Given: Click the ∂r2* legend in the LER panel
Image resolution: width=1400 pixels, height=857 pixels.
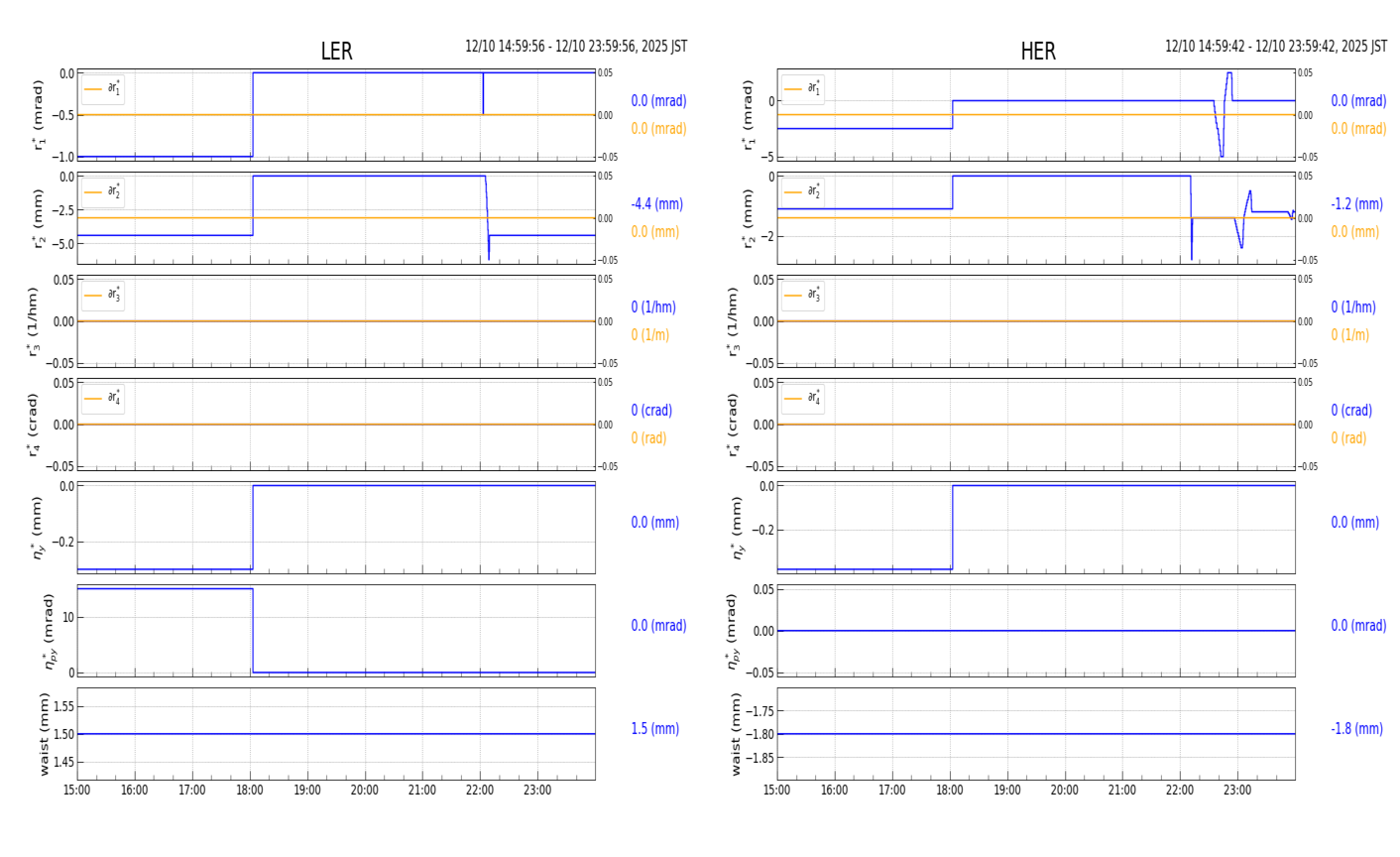Looking at the screenshot, I should point(103,192).
